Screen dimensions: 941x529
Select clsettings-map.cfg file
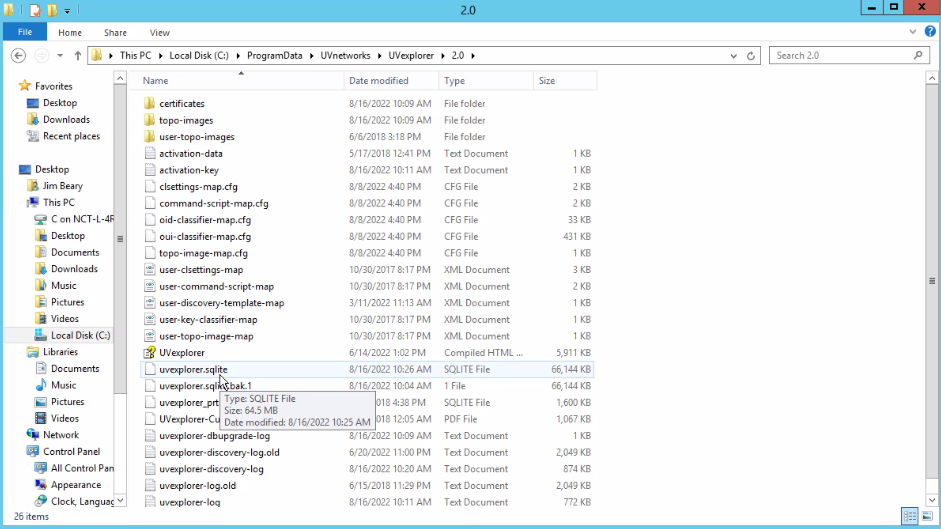click(198, 187)
